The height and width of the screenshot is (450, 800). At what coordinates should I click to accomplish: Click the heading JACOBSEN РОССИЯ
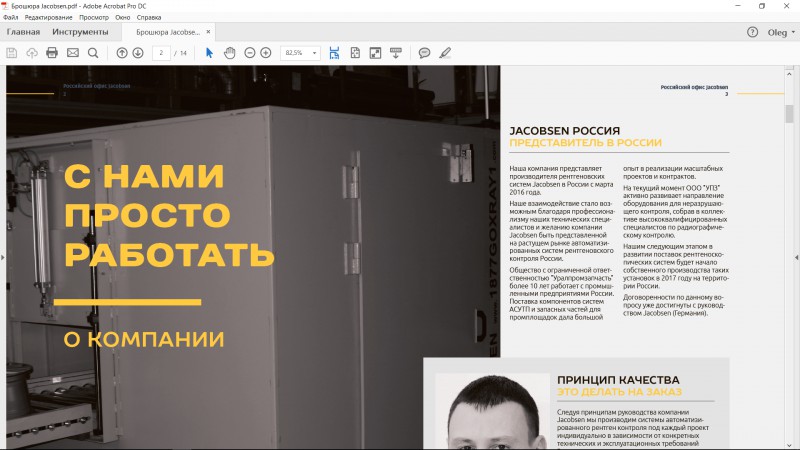565,131
